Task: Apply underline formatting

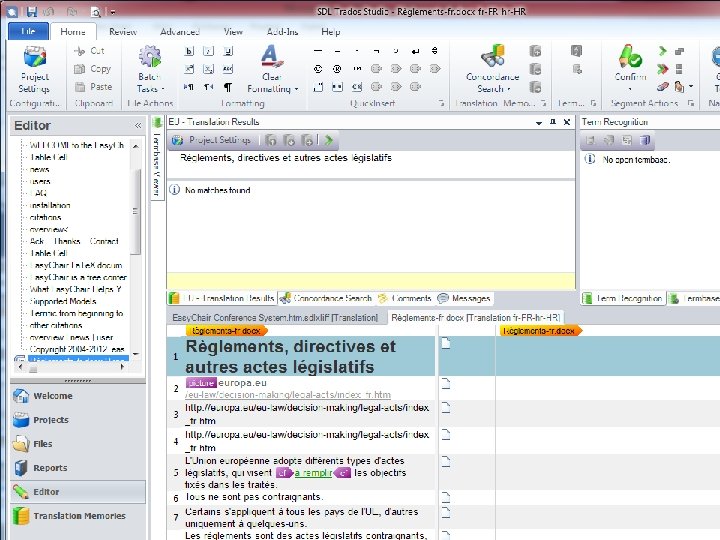Action: coord(228,51)
